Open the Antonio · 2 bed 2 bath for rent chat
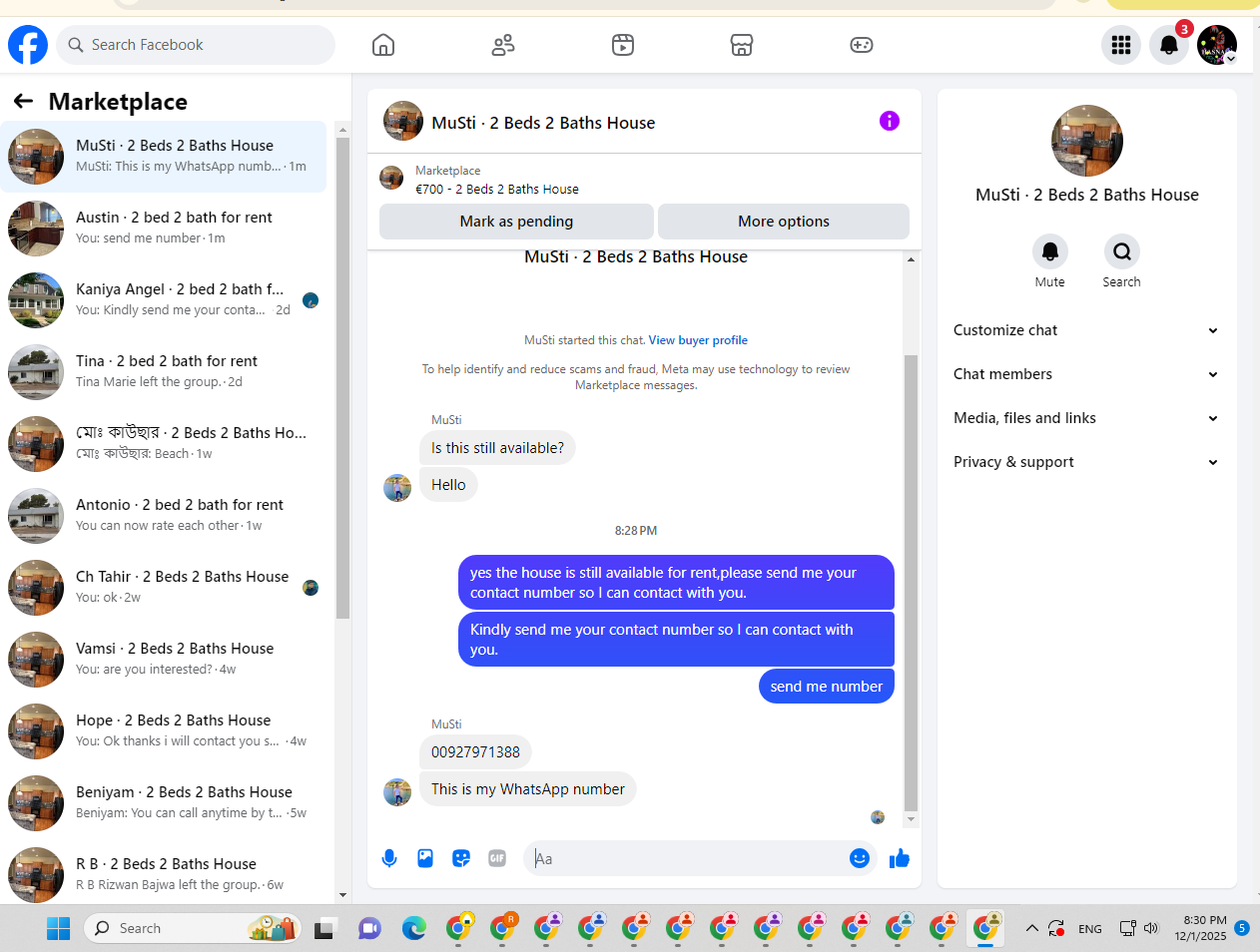Screen dimensions: 1260x952 click(164, 516)
